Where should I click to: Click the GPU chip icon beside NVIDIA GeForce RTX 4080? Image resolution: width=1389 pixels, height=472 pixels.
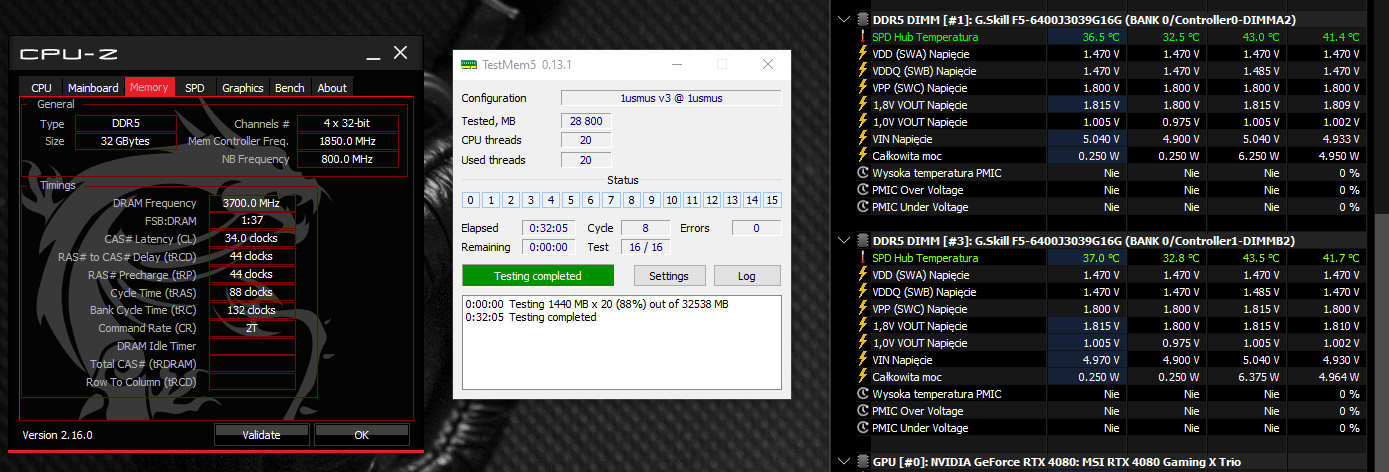coord(862,462)
